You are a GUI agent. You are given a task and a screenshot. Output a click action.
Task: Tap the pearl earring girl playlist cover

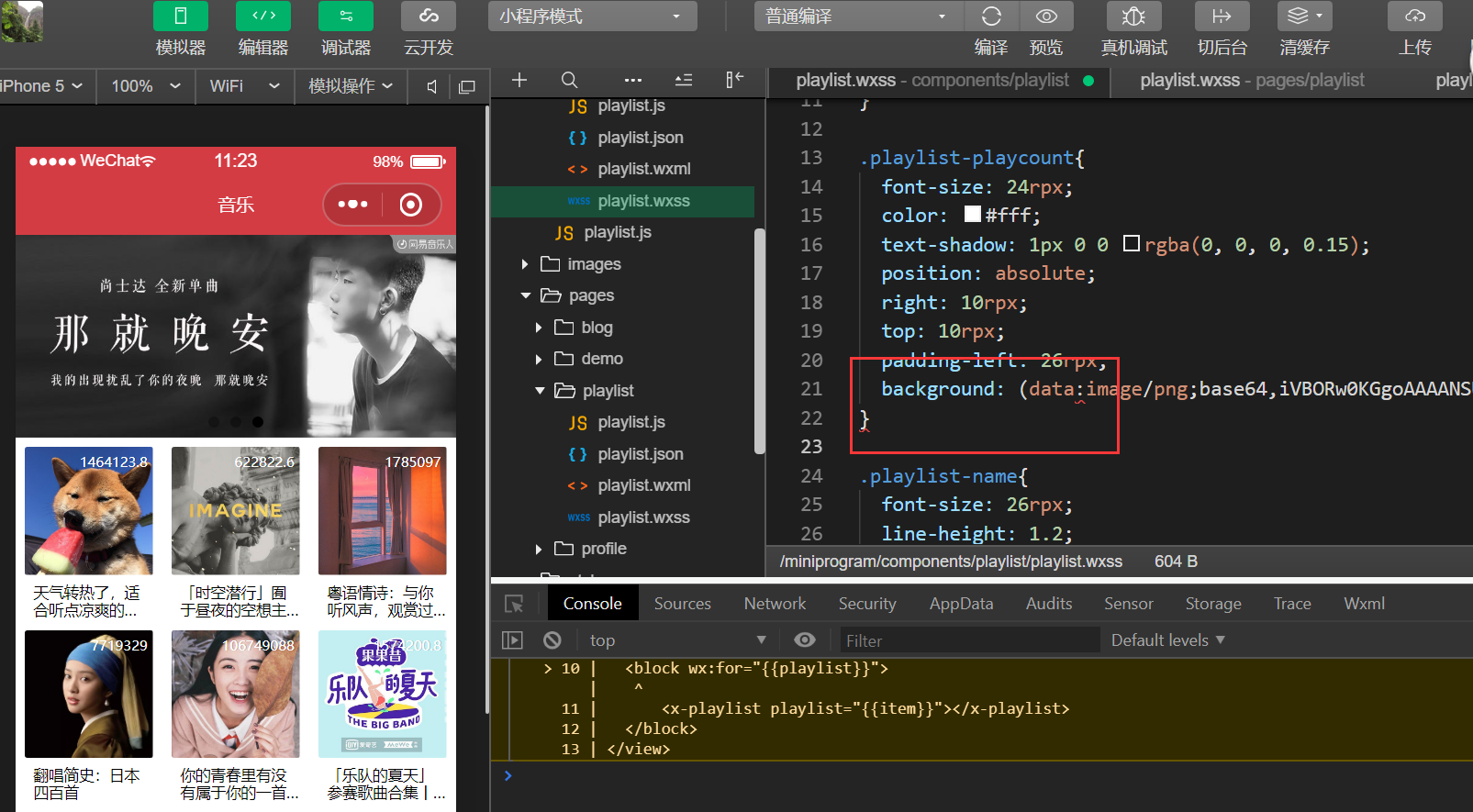[89, 694]
